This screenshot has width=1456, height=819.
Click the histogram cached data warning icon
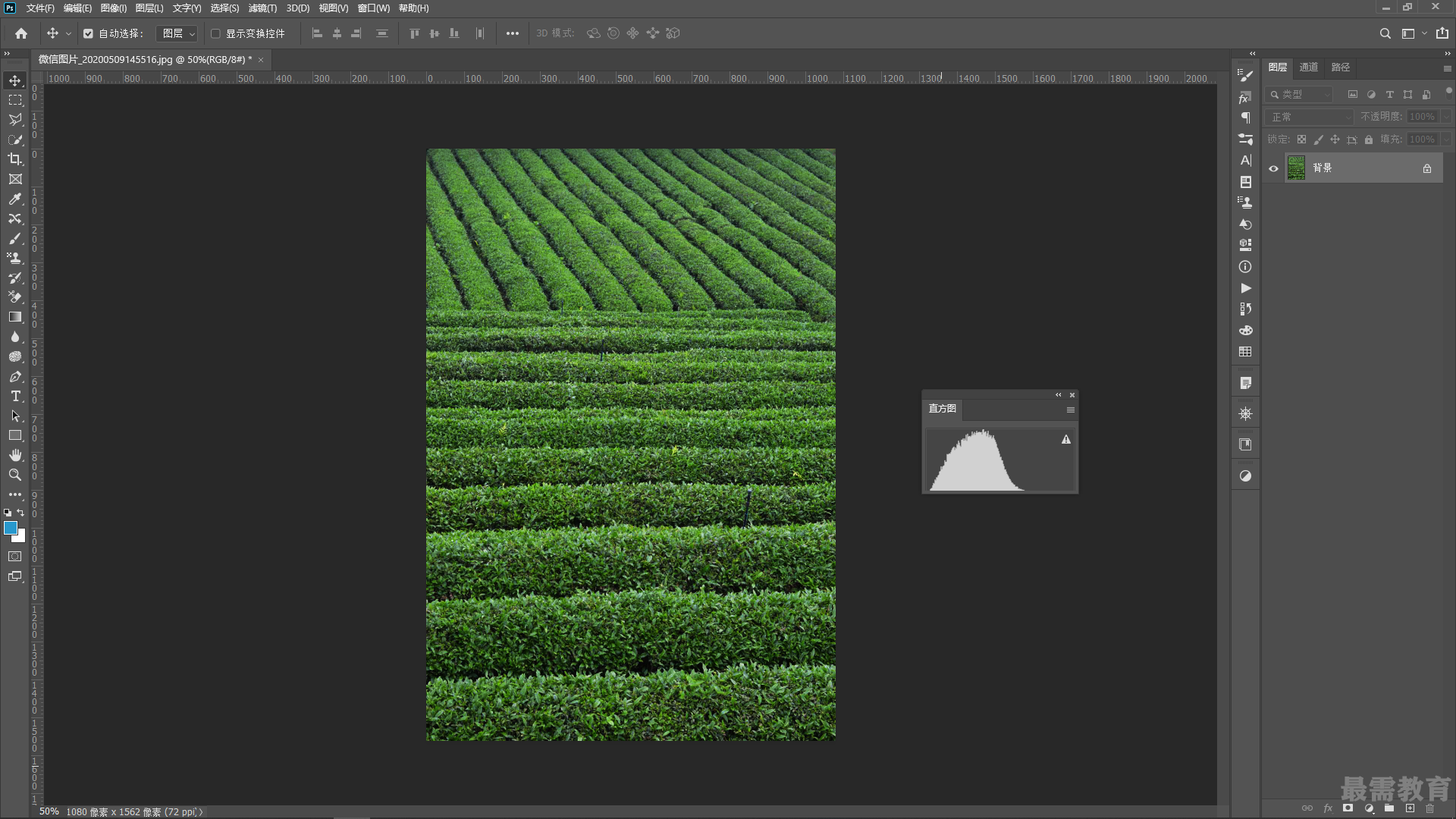point(1066,440)
